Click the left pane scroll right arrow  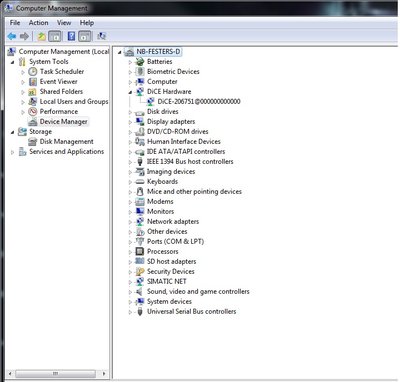104,374
